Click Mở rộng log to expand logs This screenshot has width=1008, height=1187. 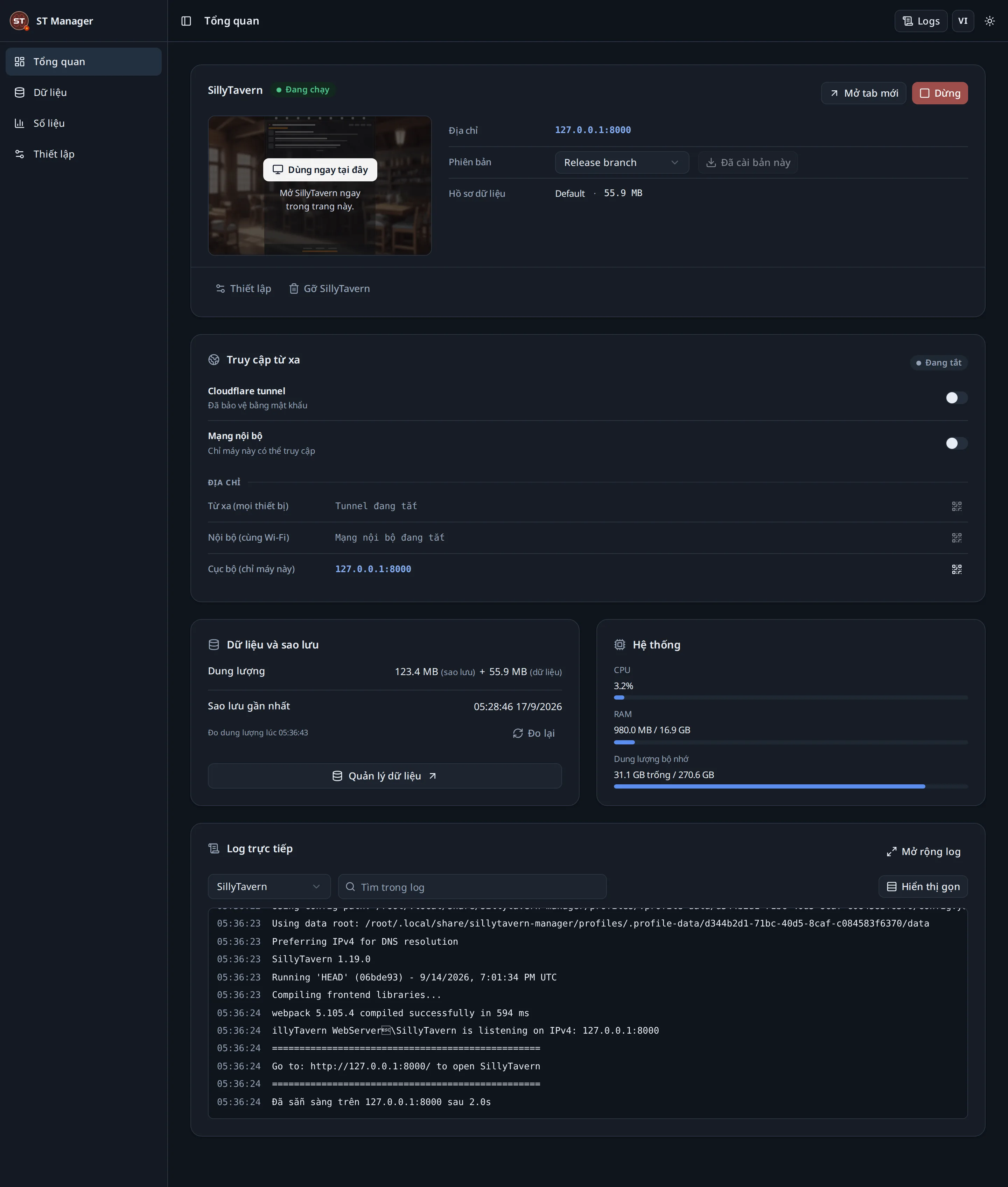click(x=923, y=851)
